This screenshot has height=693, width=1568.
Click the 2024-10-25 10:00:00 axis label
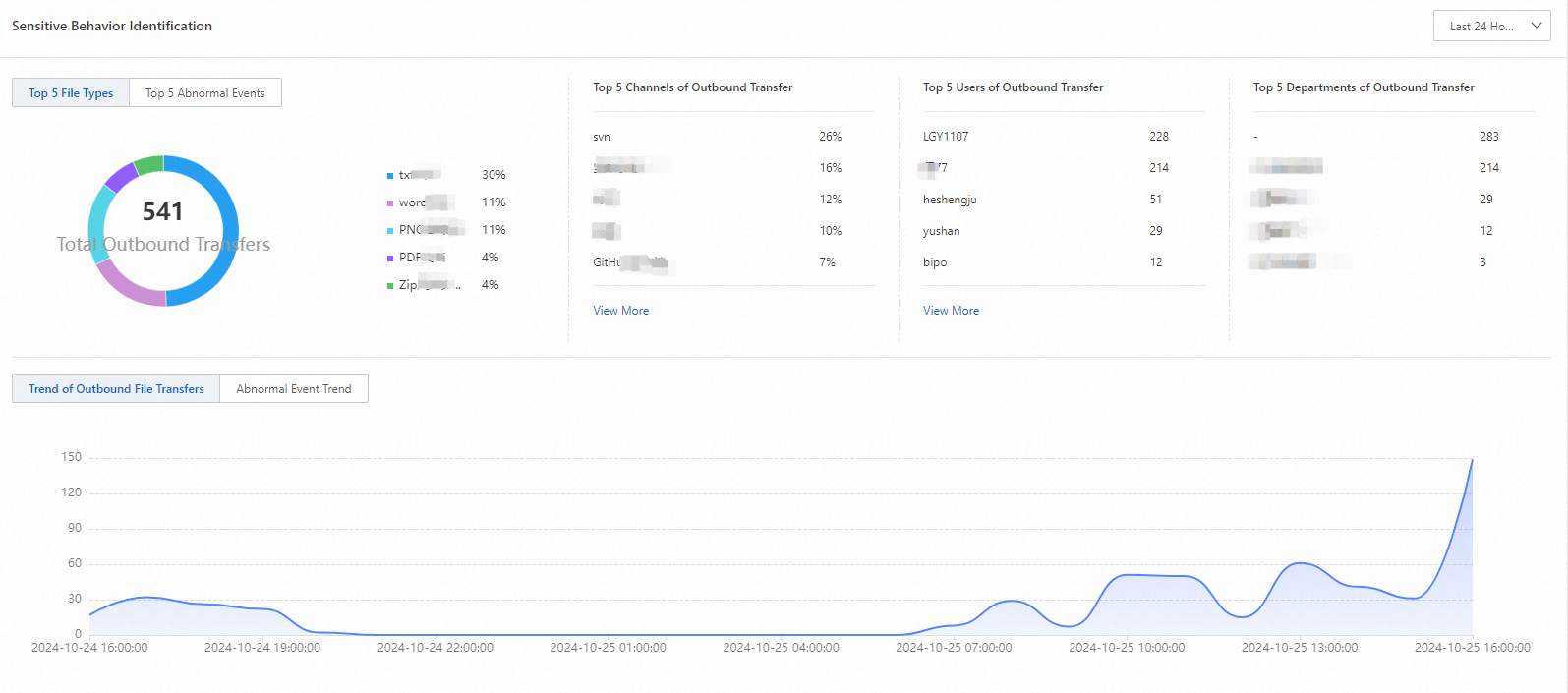(x=1127, y=648)
